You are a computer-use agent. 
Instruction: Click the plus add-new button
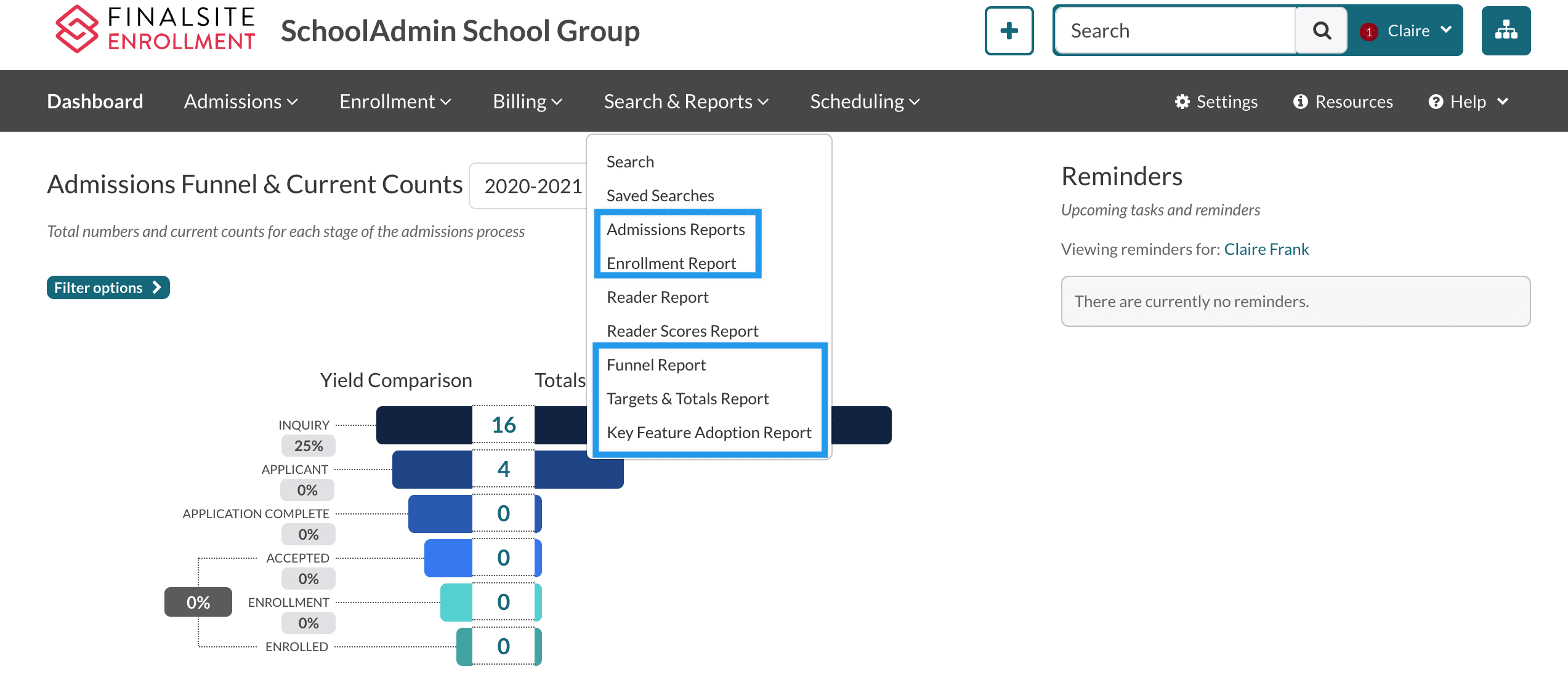click(x=1009, y=31)
